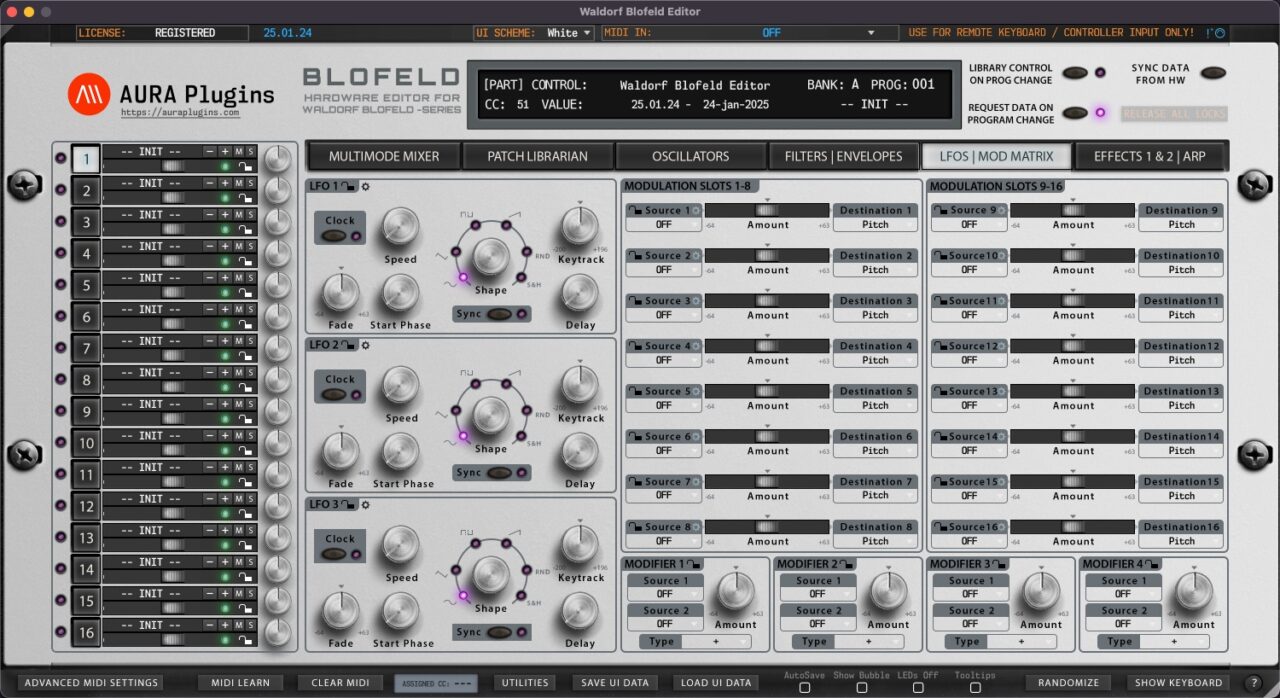Viewport: 1280px width, 698px height.
Task: Open LFO 1 settings via its gear icon
Action: tap(363, 184)
